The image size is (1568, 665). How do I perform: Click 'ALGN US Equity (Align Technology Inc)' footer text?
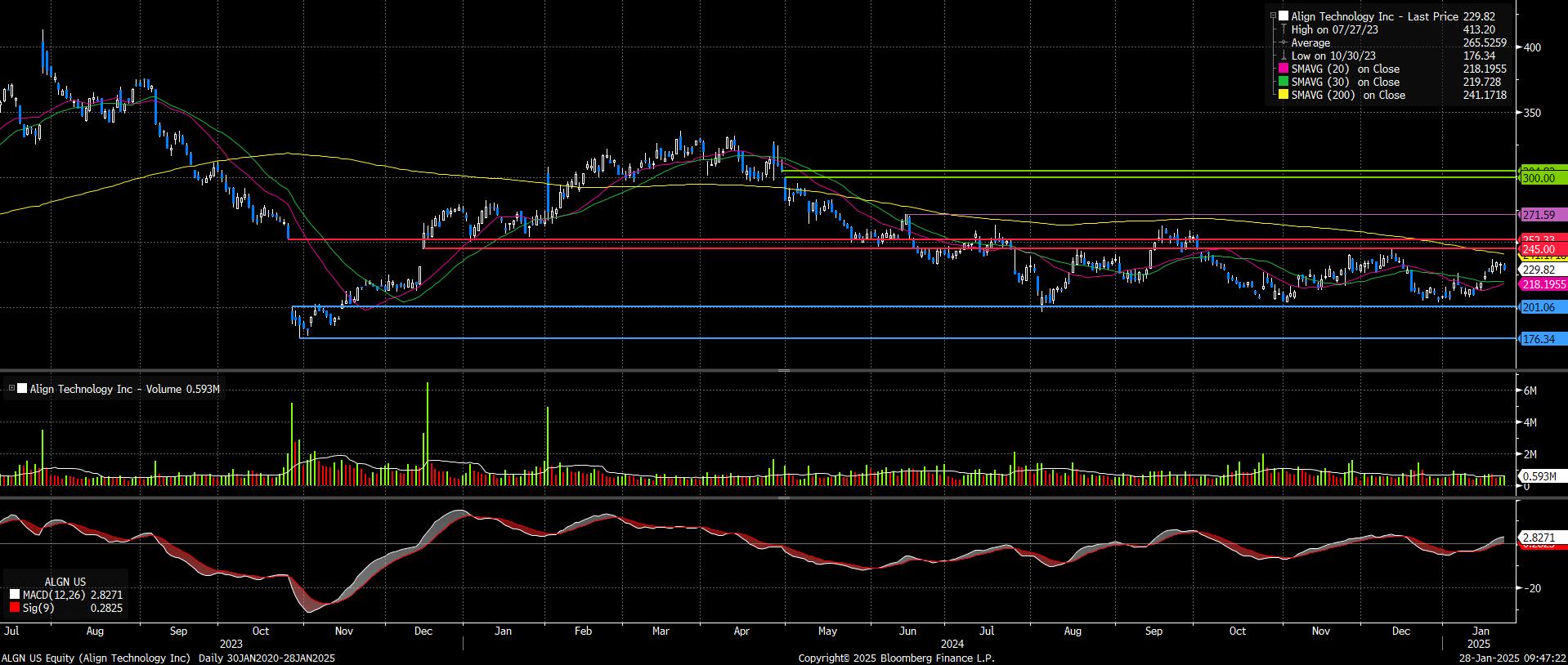[x=96, y=658]
